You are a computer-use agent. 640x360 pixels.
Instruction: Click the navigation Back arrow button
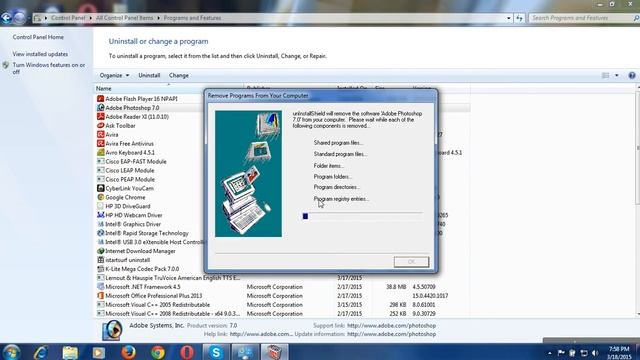pos(6,18)
